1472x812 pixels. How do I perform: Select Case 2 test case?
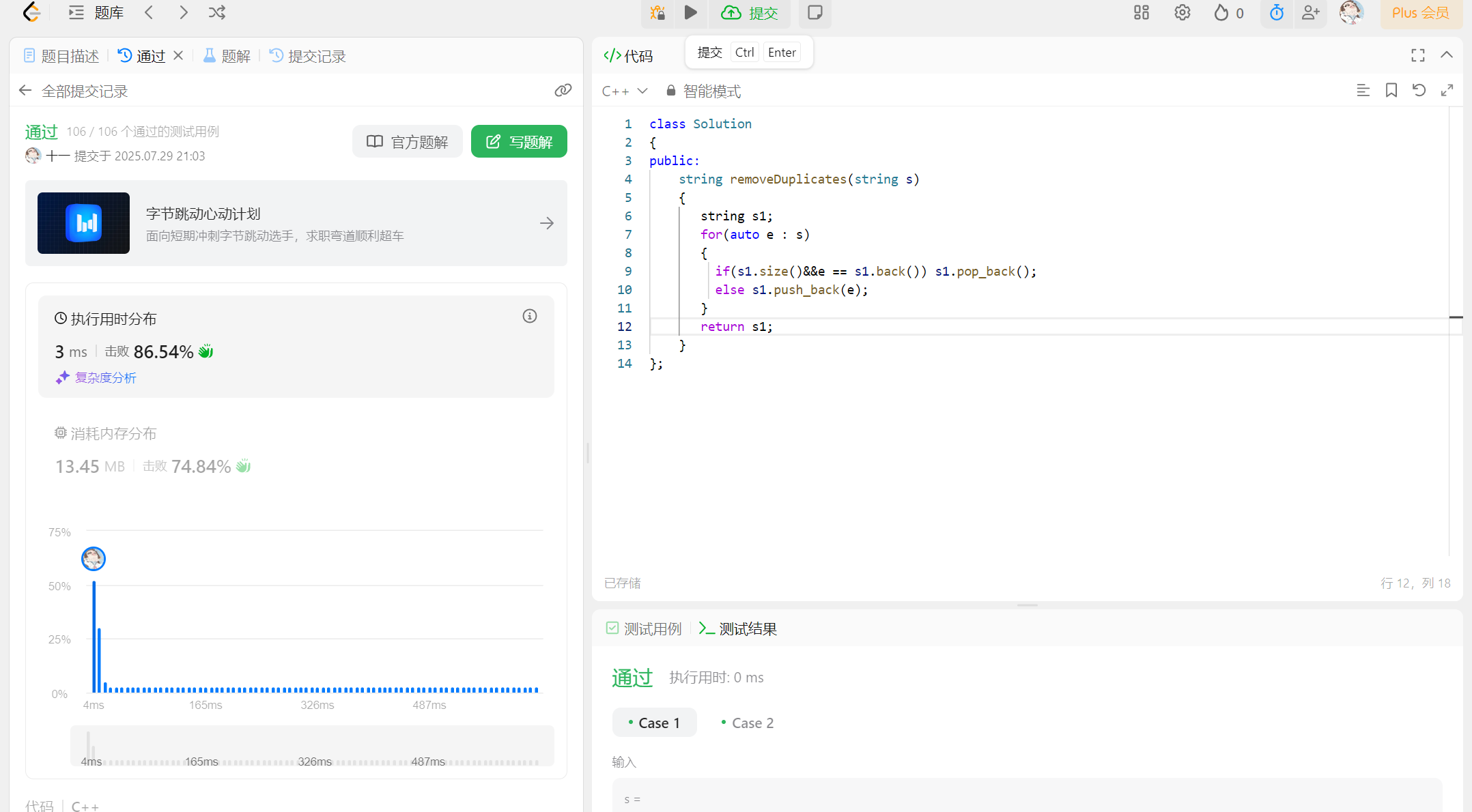coord(748,723)
